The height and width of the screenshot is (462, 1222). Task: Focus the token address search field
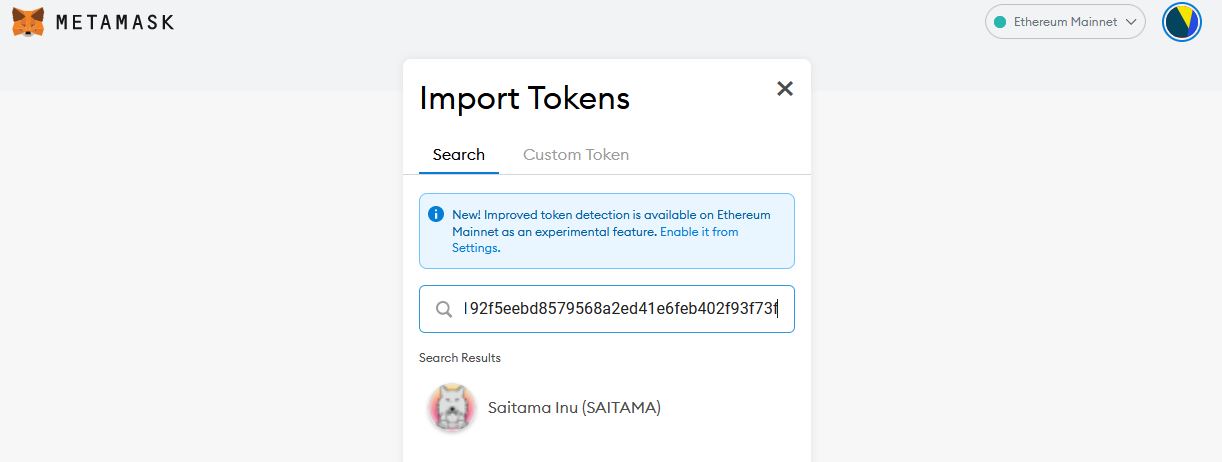620,310
